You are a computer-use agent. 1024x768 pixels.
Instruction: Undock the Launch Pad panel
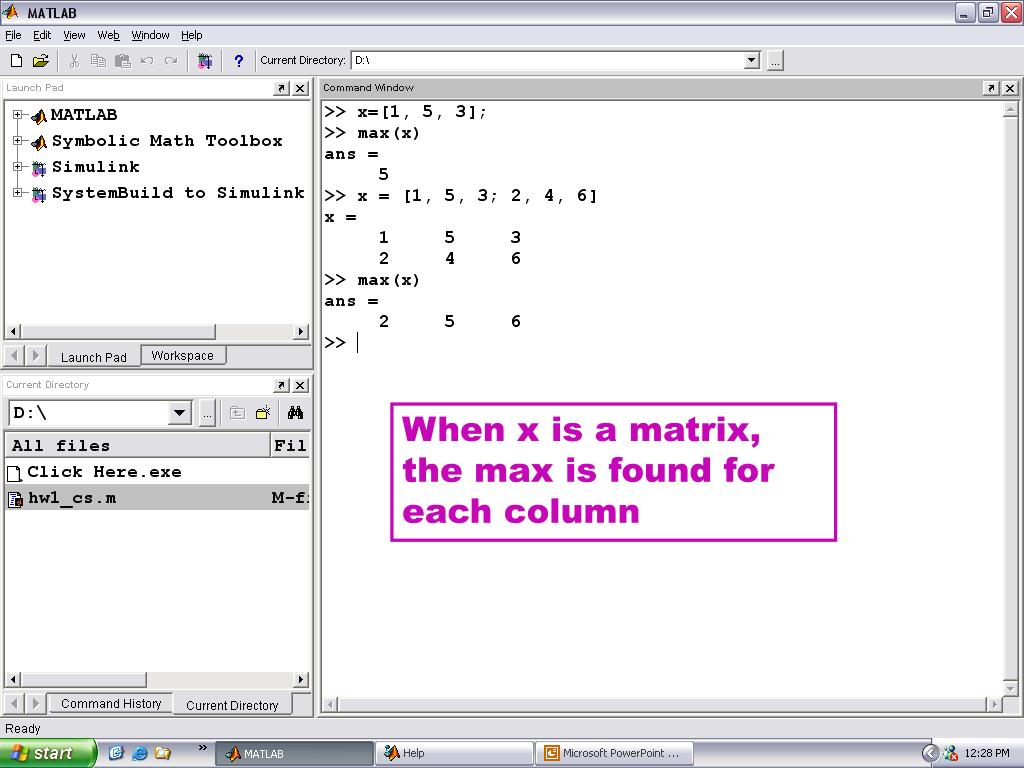tap(281, 88)
